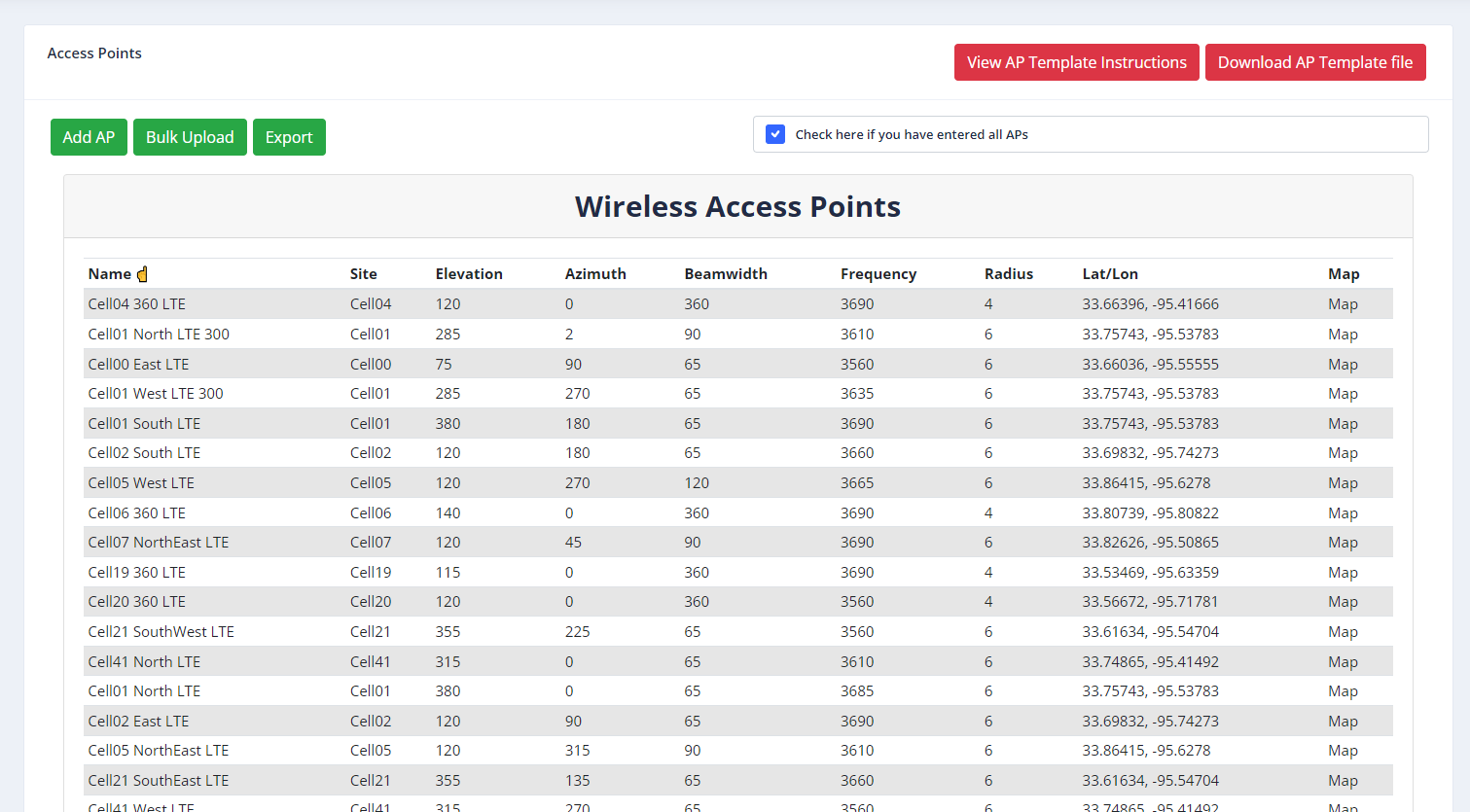Viewport: 1470px width, 812px height.
Task: Click coordinates 33.56672, -95.71781
Action: click(1151, 602)
